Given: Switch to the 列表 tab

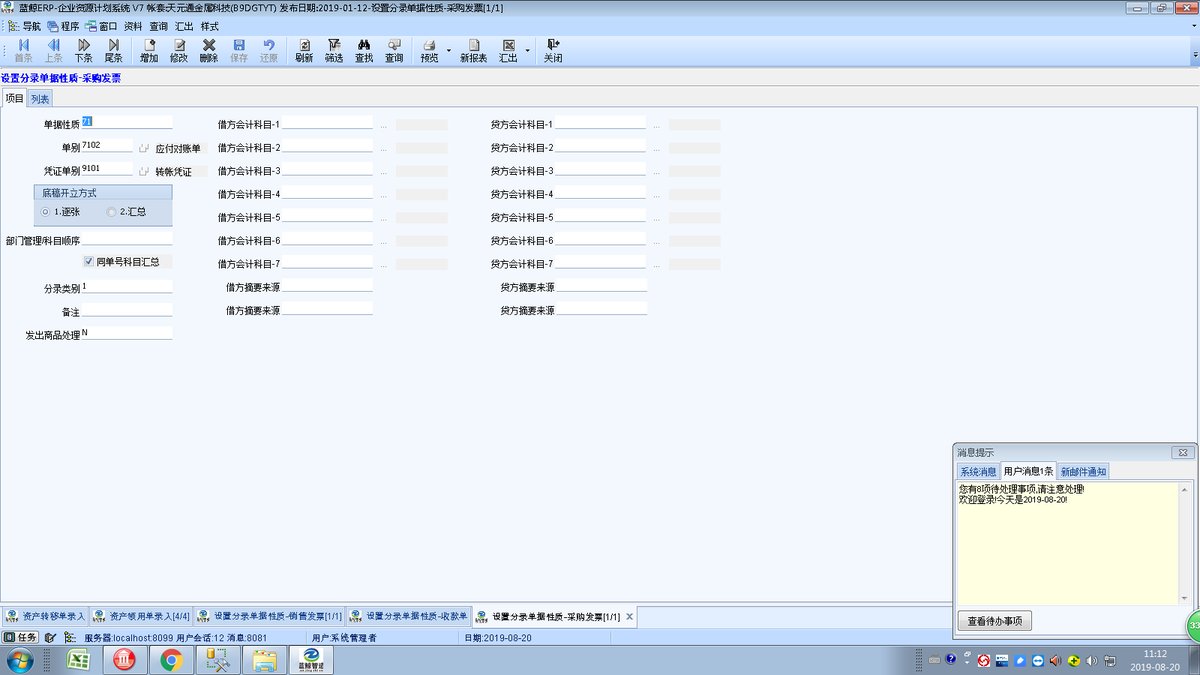Looking at the screenshot, I should coord(39,98).
